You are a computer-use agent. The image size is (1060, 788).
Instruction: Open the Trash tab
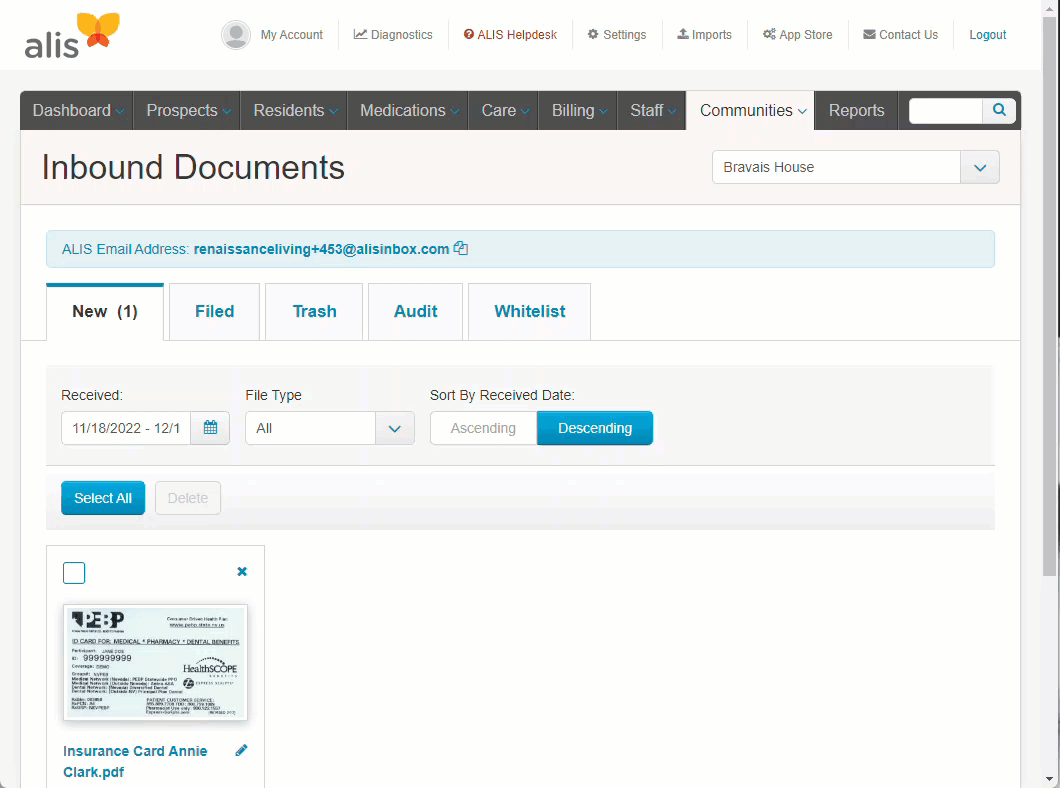pyautogui.click(x=313, y=311)
